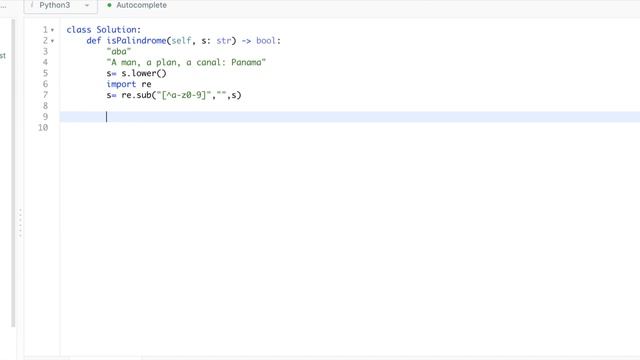Place cursor on highlighted line 9
This screenshot has height=360, width=640.
(x=350, y=117)
